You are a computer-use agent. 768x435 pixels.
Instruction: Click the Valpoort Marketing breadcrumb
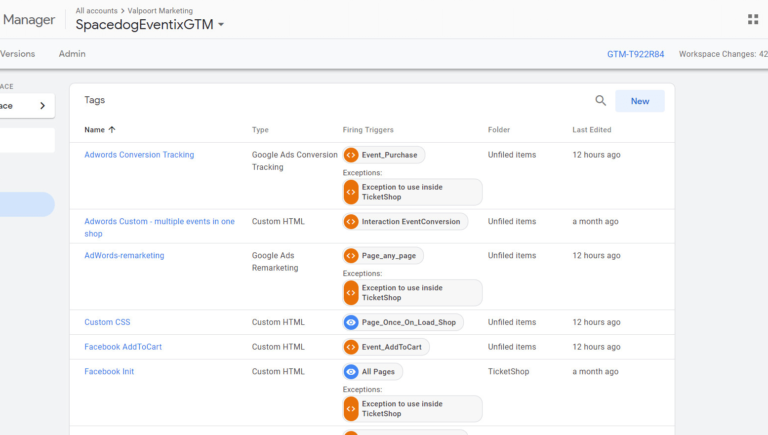coord(161,10)
